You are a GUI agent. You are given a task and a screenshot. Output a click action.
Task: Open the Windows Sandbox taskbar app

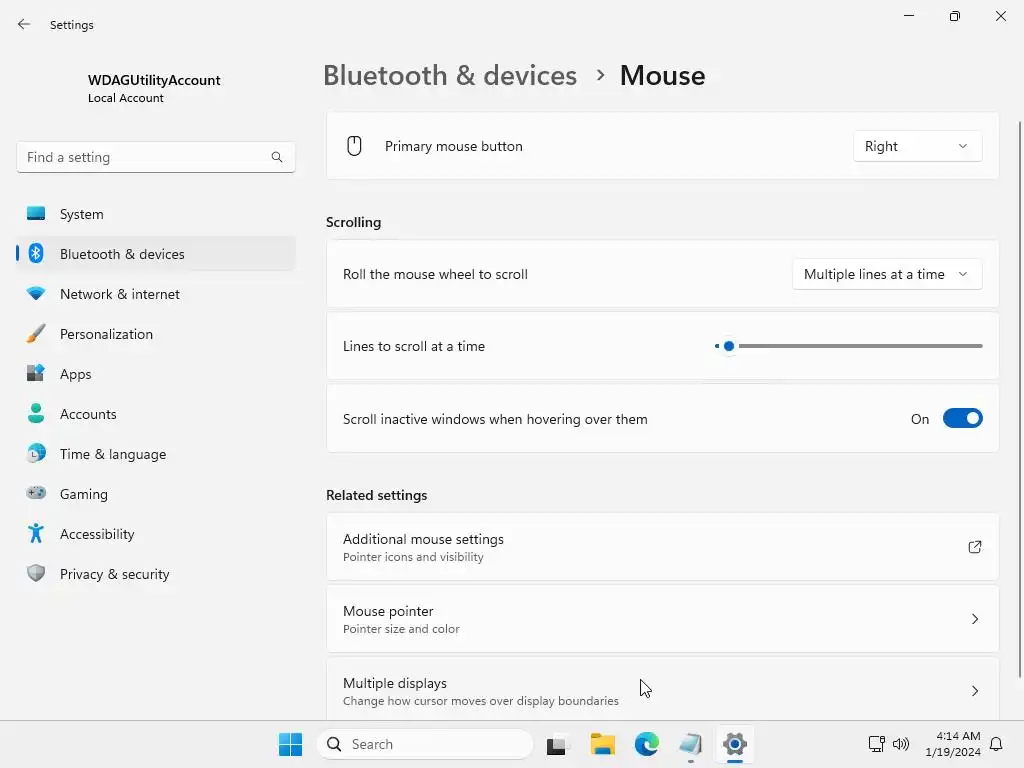pyautogui.click(x=690, y=744)
